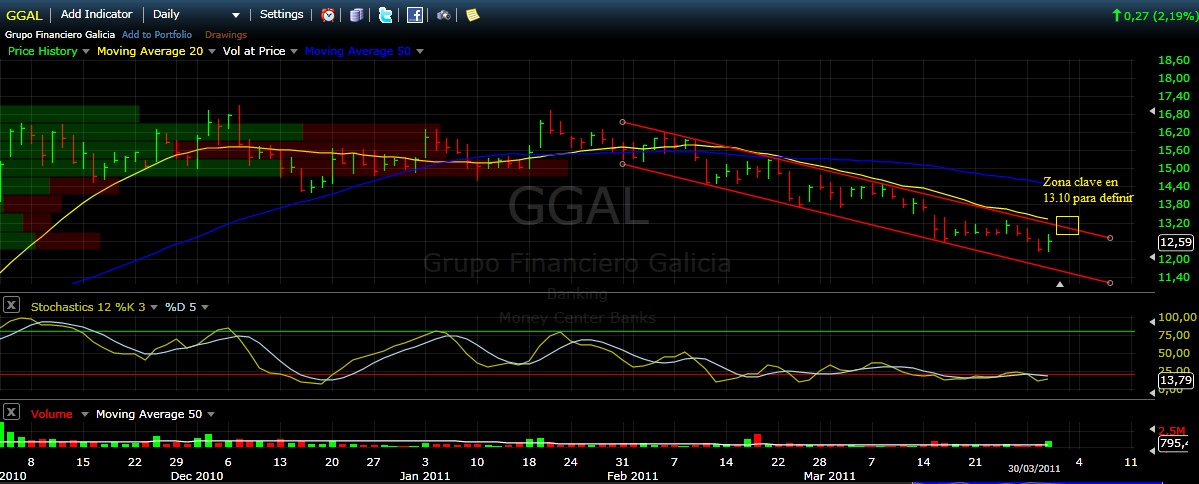This screenshot has height=484, width=1199.
Task: Expand Moving Average 50 dropdown arrow in price panel
Action: 419,51
